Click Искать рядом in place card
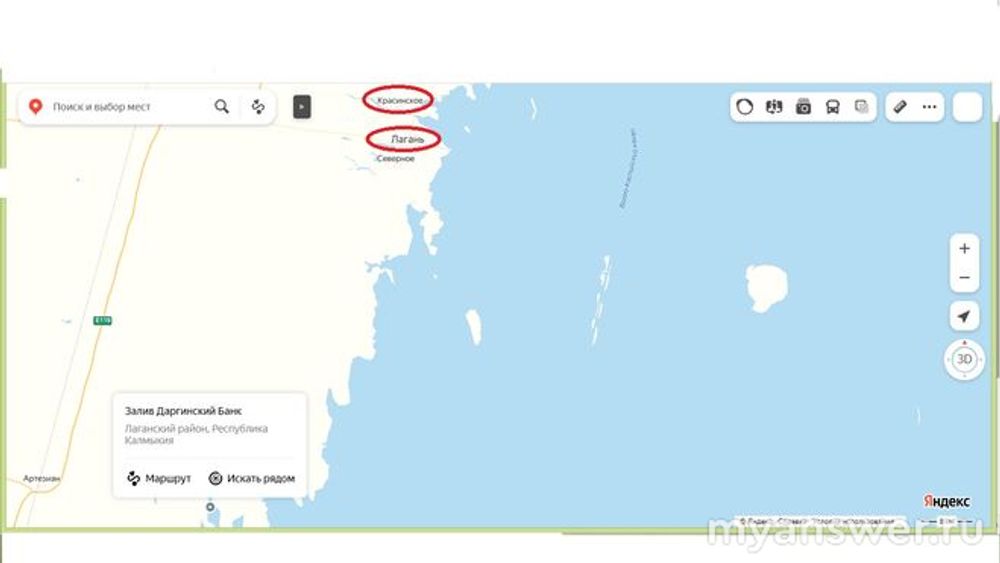 pyautogui.click(x=252, y=478)
